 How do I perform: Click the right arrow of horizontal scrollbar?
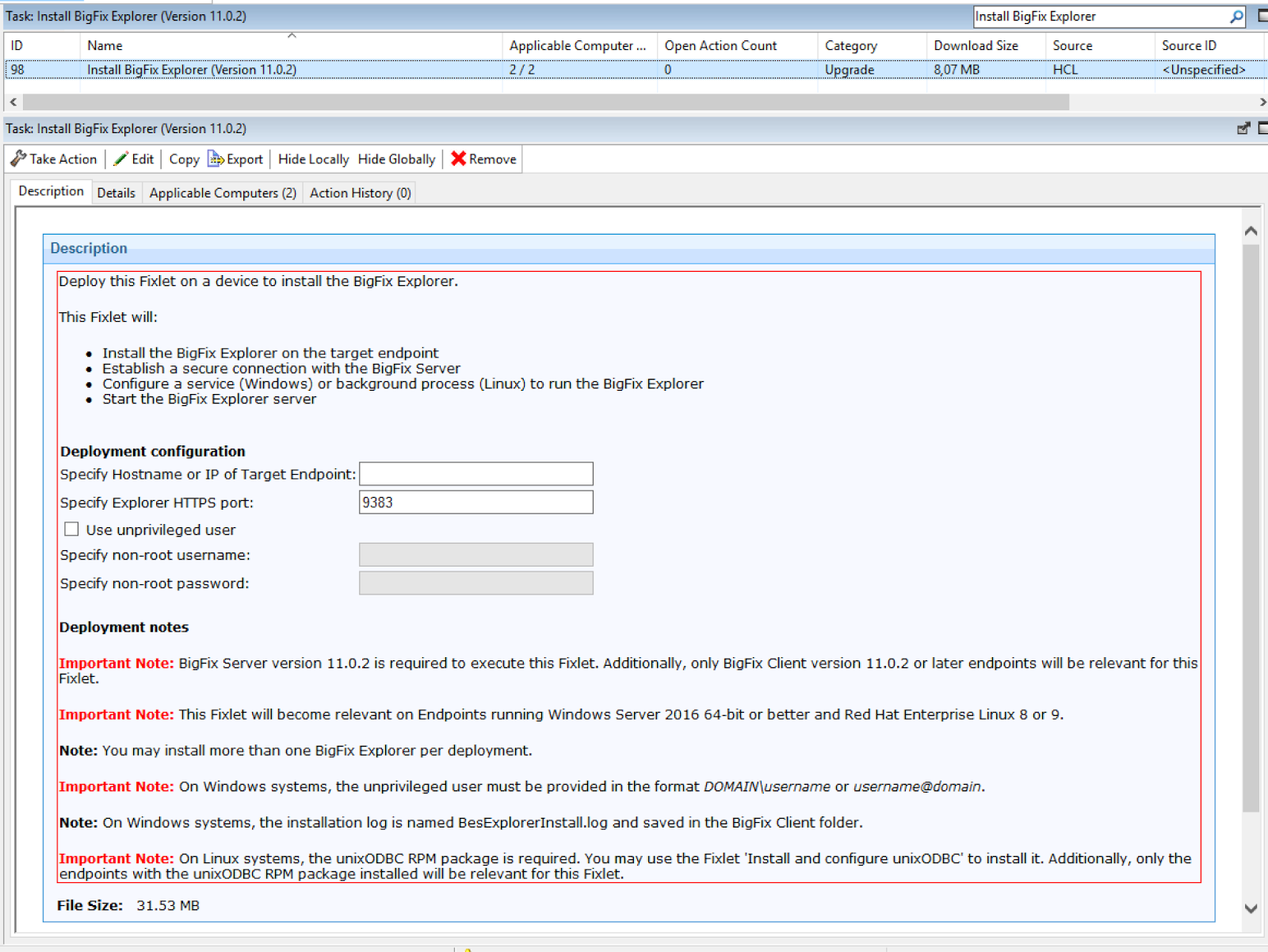pos(1262,102)
